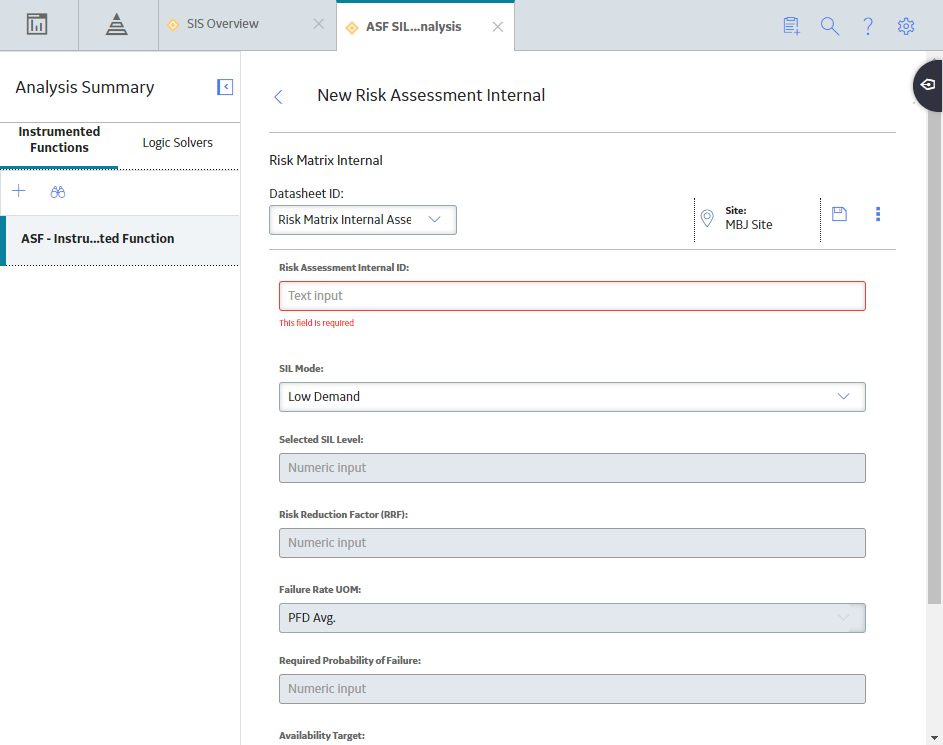Viewport: 943px width, 745px height.
Task: Click the Risk Reduction Factor input
Action: (x=572, y=543)
